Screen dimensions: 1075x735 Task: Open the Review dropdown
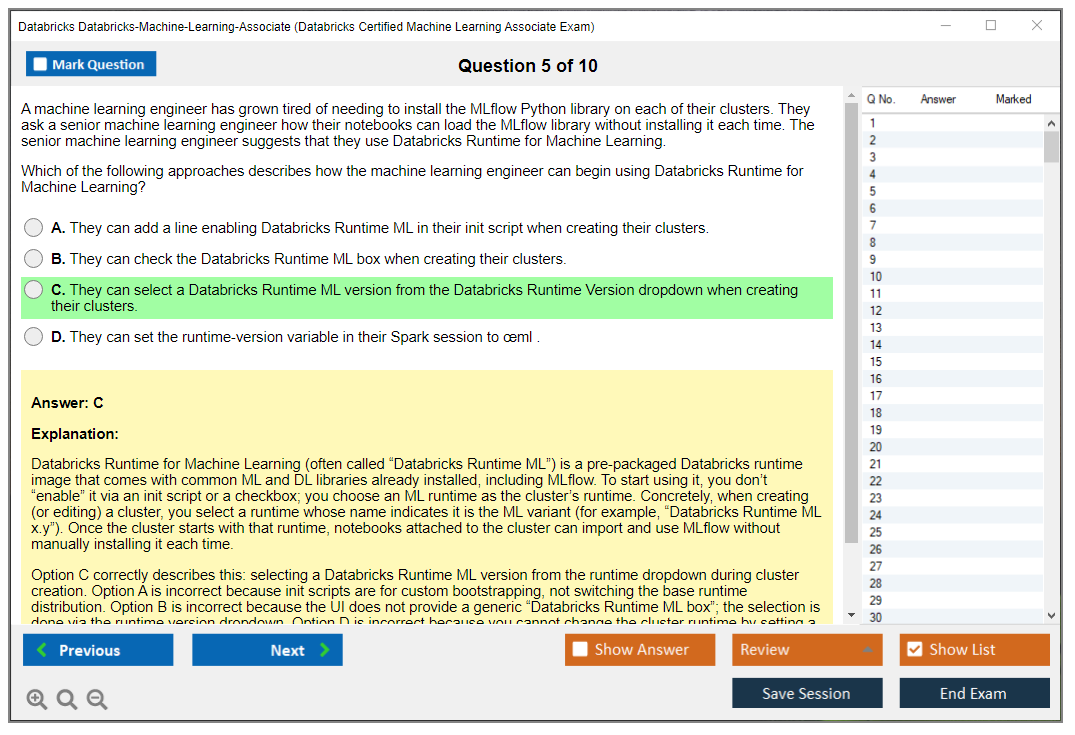[806, 649]
